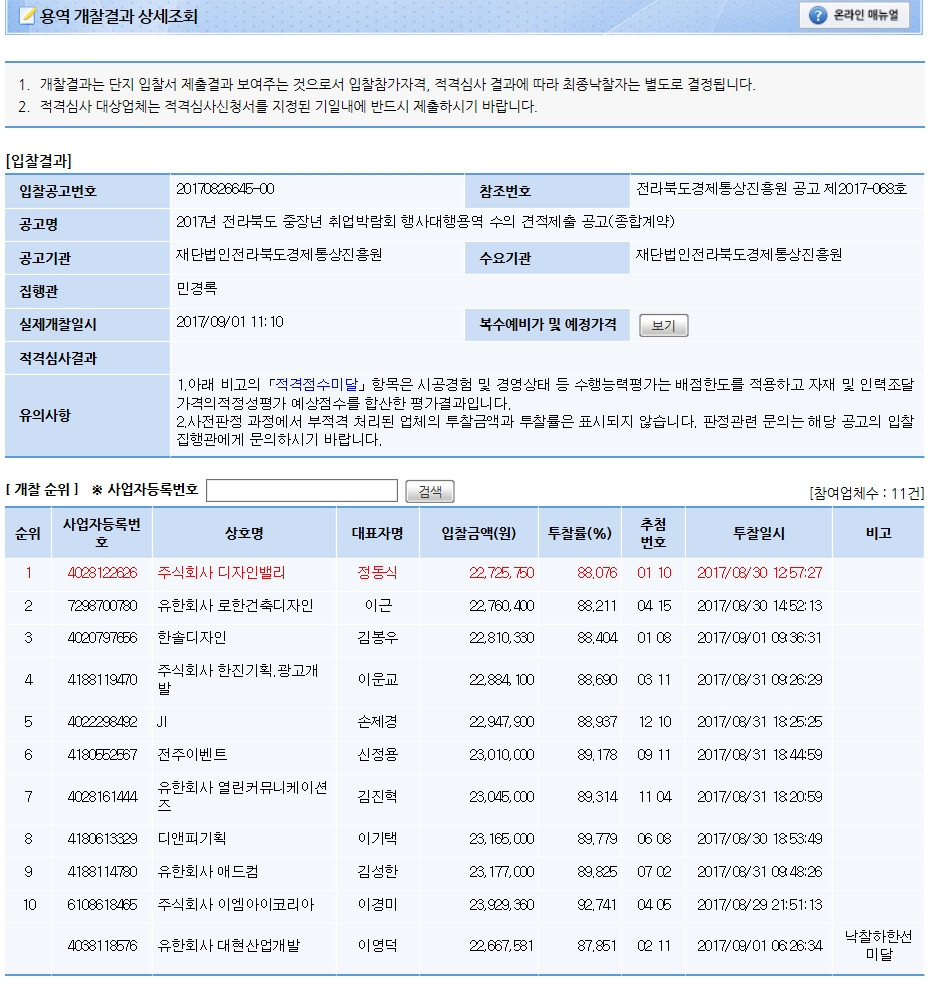Click 주식회사 이엠아이코리아 row name
The image size is (941, 990).
pos(235,904)
